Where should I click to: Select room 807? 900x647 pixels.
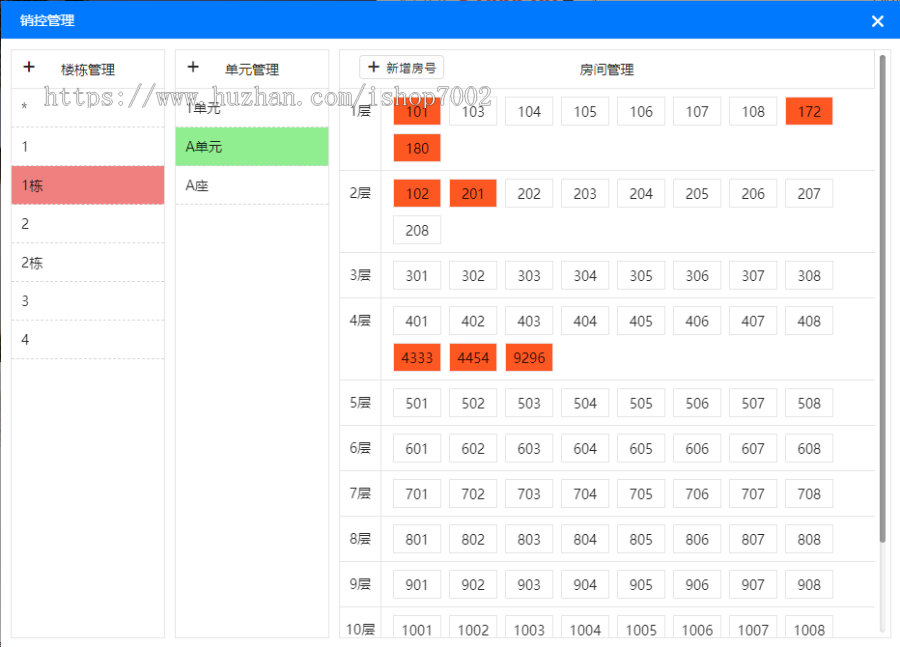tap(753, 539)
